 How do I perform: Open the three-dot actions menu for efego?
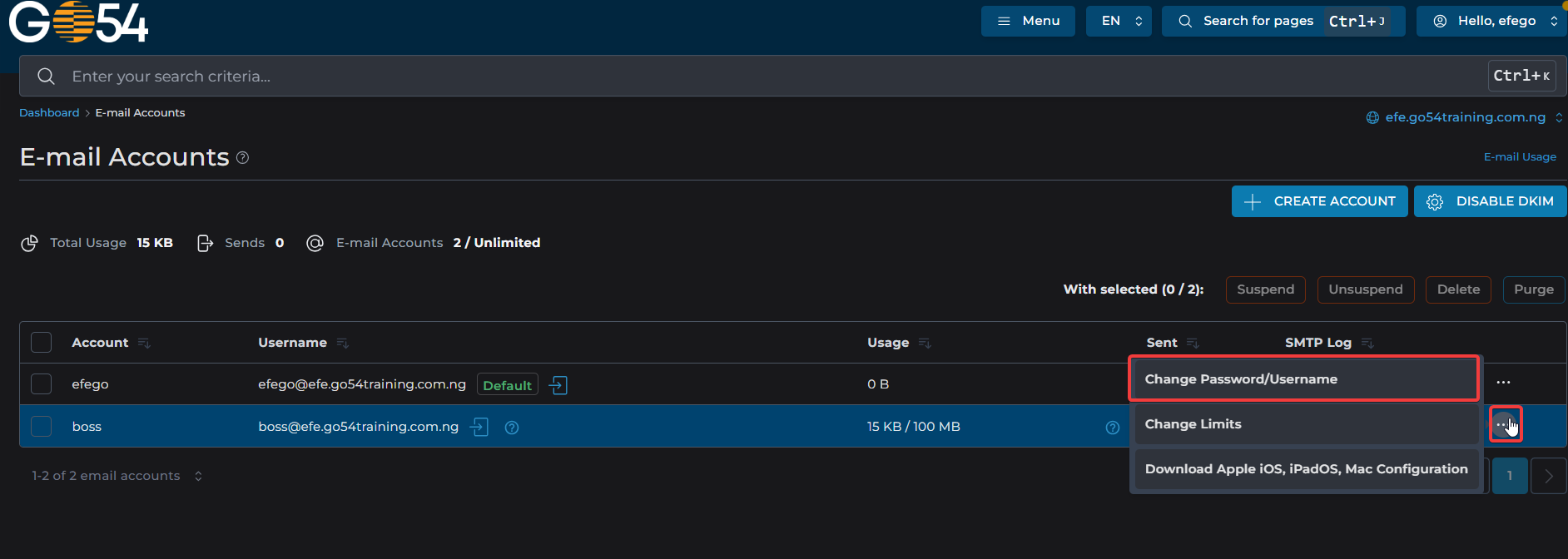point(1502,383)
